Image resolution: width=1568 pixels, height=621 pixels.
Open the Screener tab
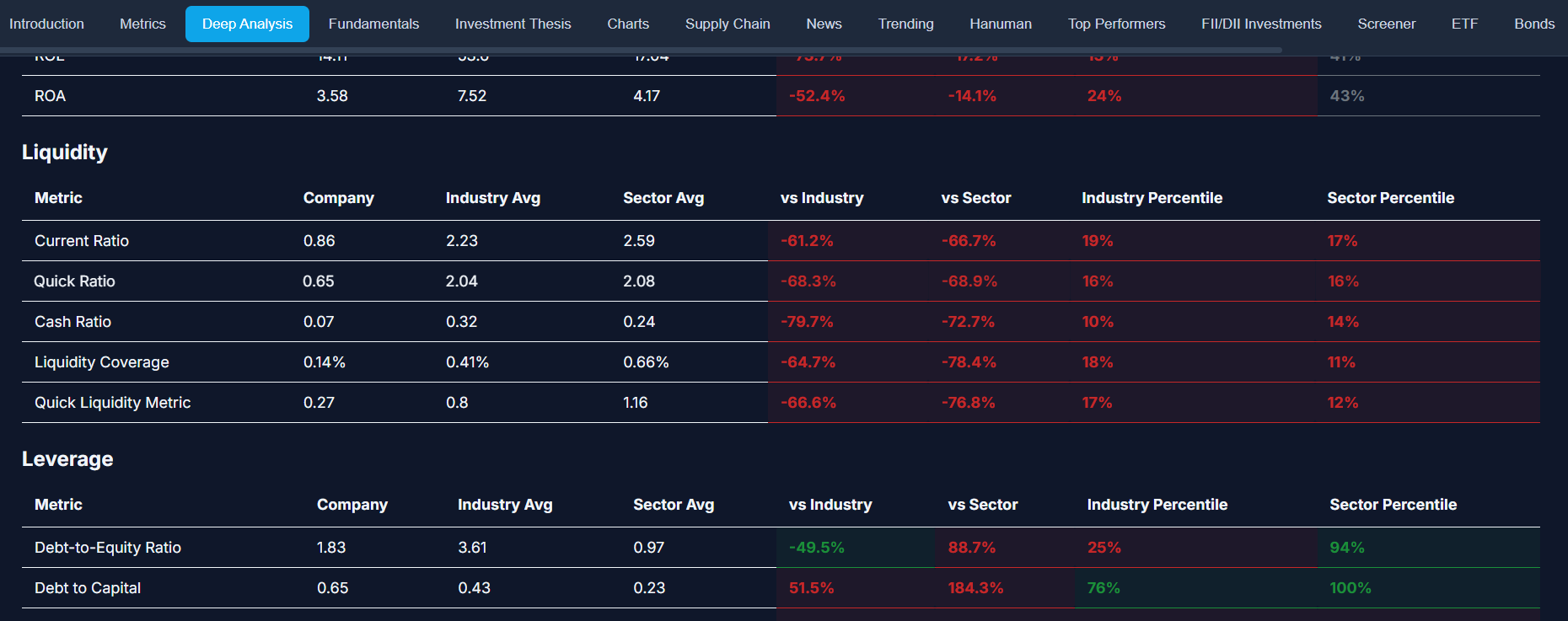pos(1386,24)
